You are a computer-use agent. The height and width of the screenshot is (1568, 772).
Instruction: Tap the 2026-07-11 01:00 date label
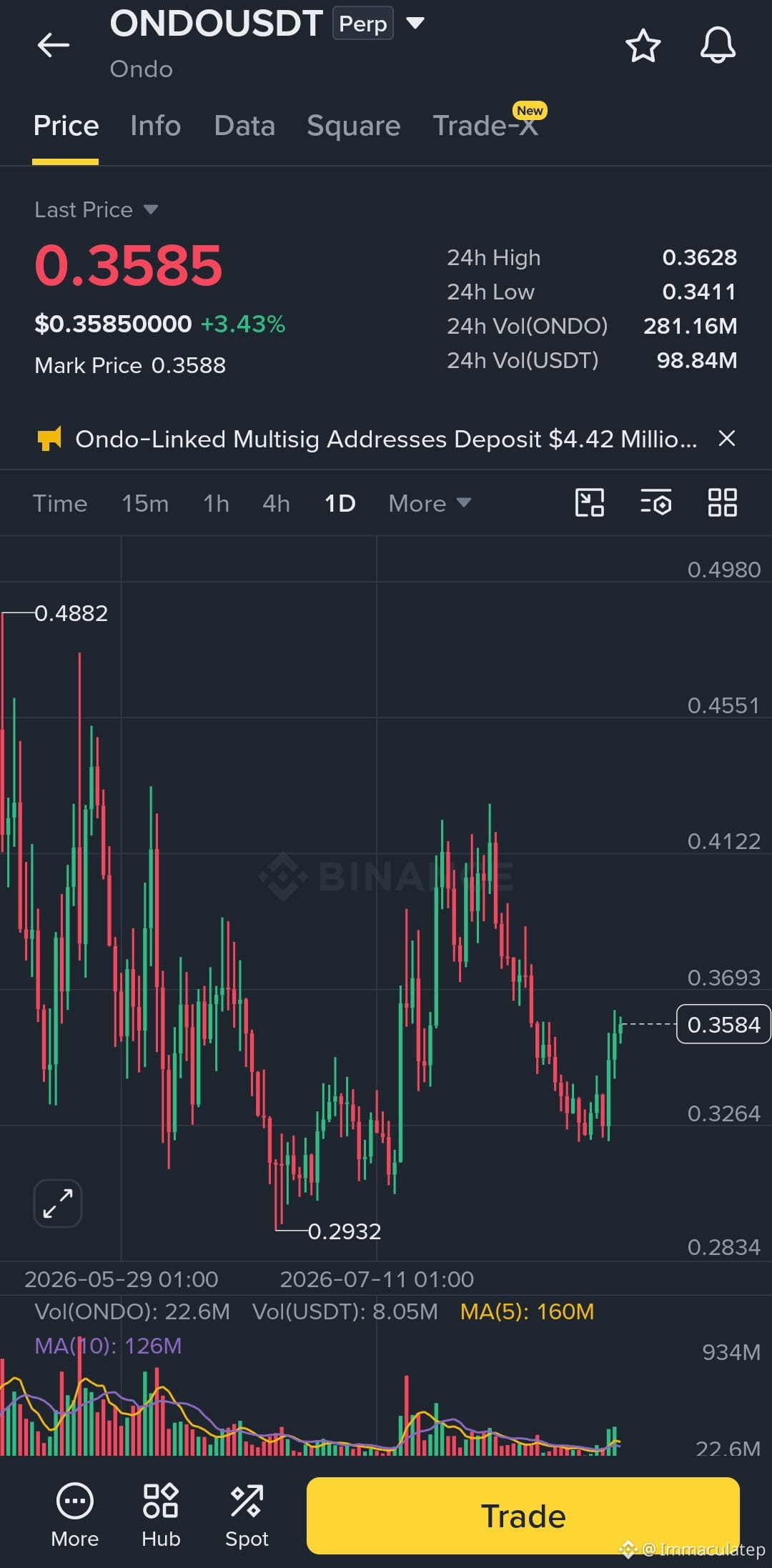tap(377, 1279)
